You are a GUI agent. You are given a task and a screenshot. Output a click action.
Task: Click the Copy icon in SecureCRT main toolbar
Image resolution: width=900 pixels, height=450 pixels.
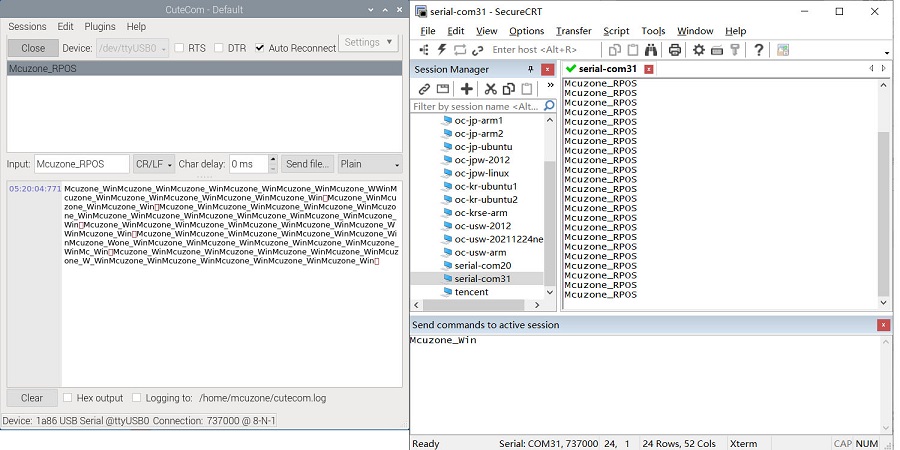click(615, 50)
